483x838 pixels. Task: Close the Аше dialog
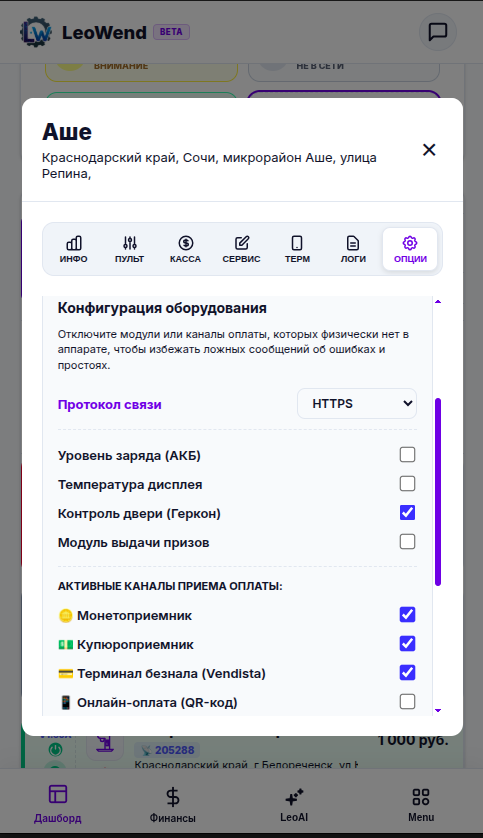(x=429, y=150)
